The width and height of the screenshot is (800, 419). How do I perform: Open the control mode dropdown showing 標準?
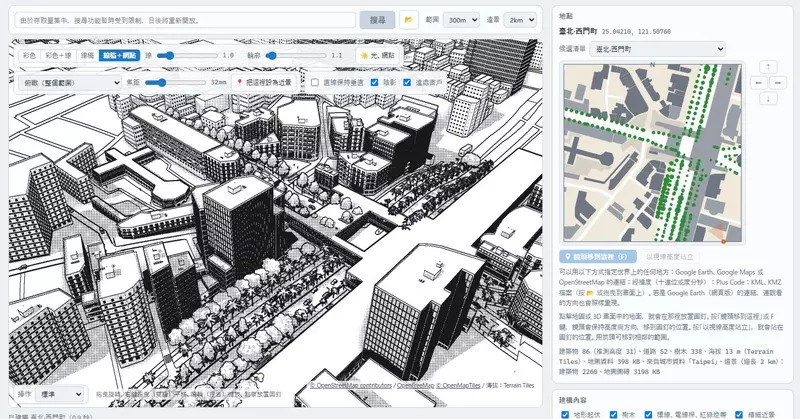[x=60, y=394]
